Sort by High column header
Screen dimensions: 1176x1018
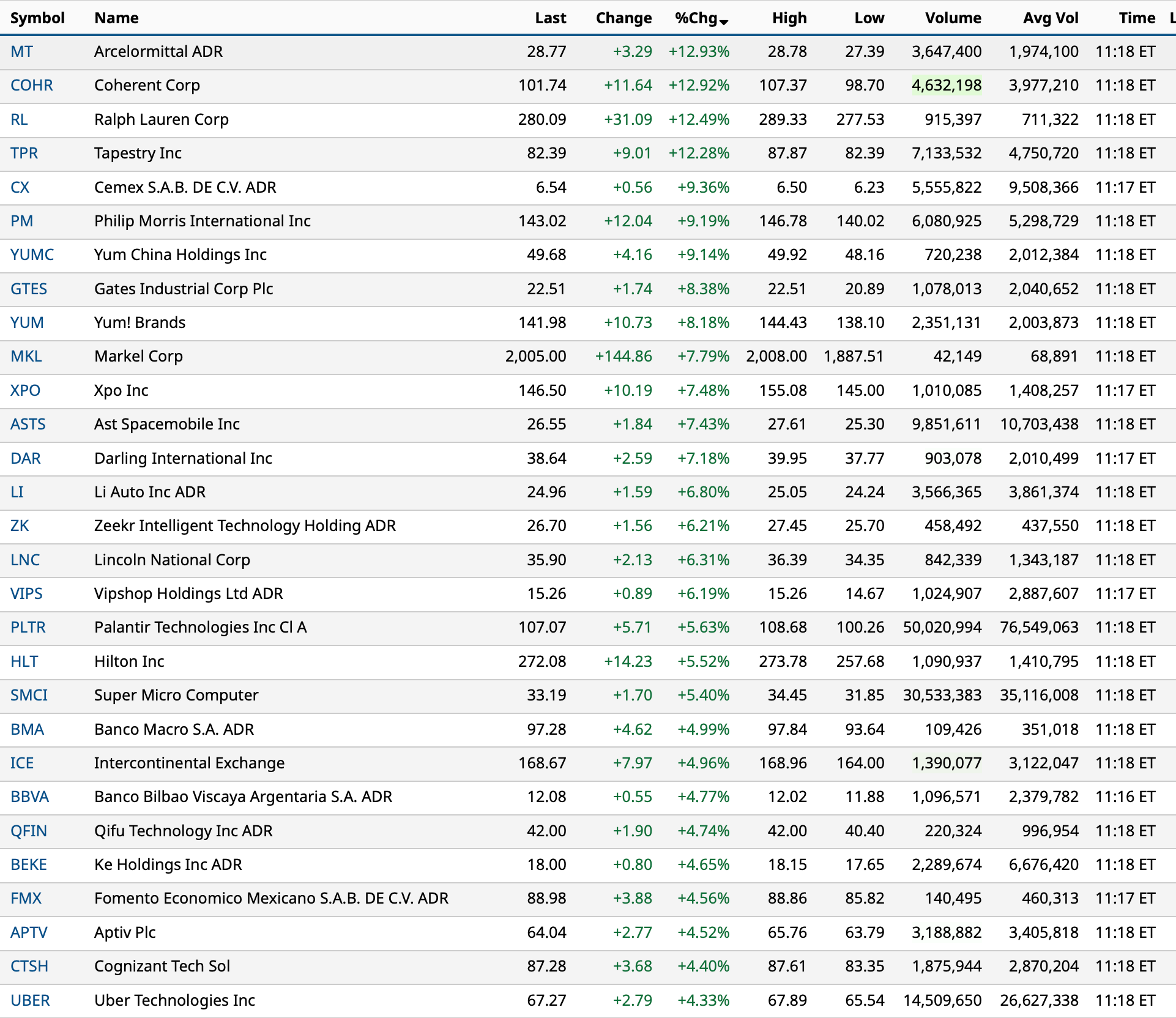click(x=789, y=18)
